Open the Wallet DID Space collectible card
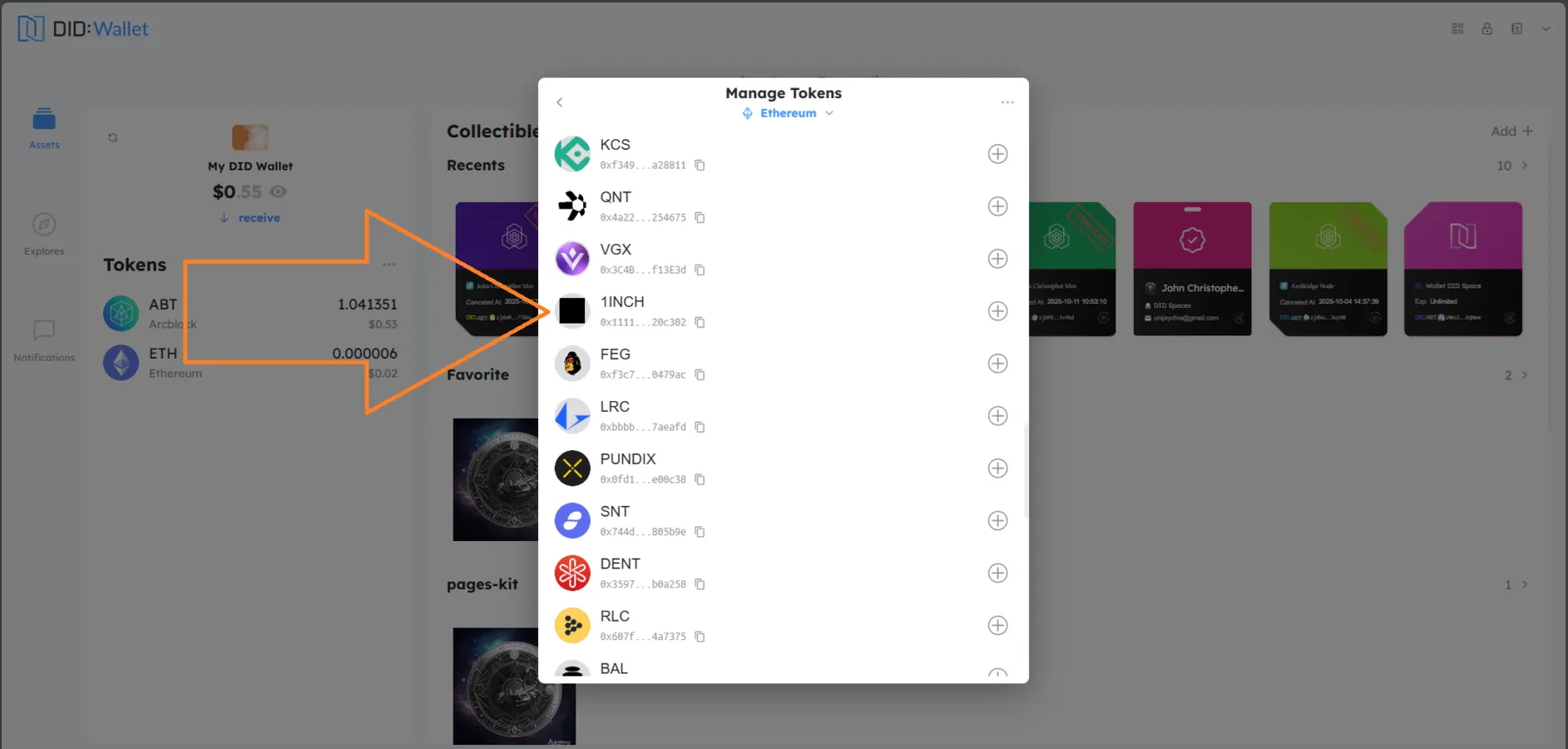 tap(1463, 269)
